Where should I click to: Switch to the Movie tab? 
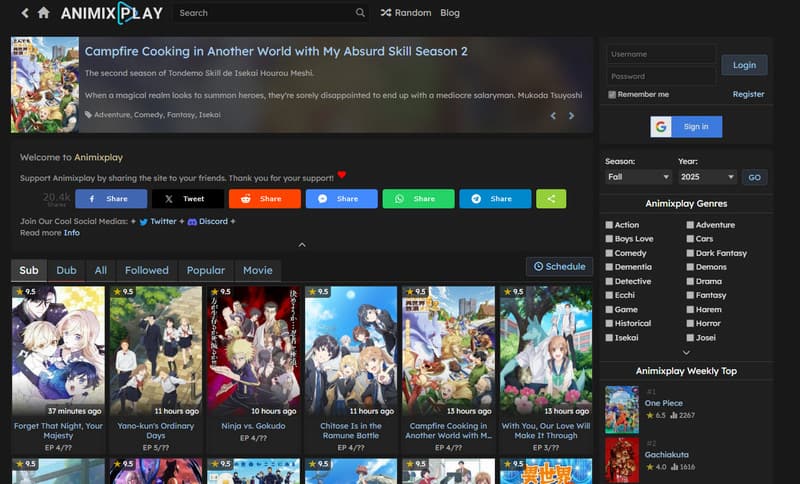(258, 270)
